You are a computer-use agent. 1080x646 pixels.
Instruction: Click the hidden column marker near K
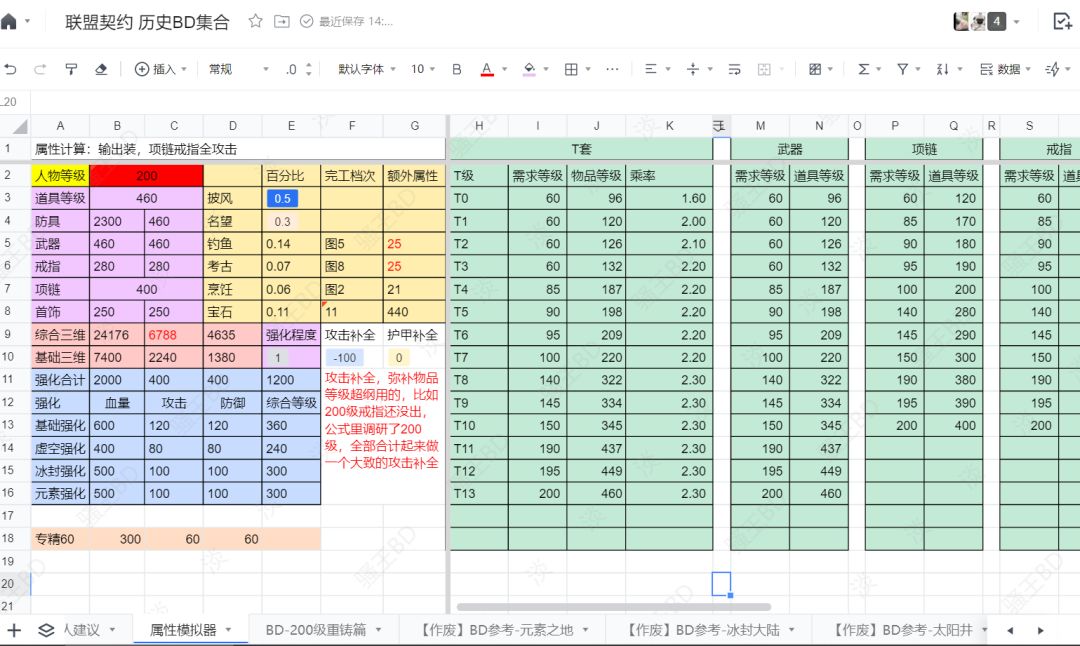720,125
